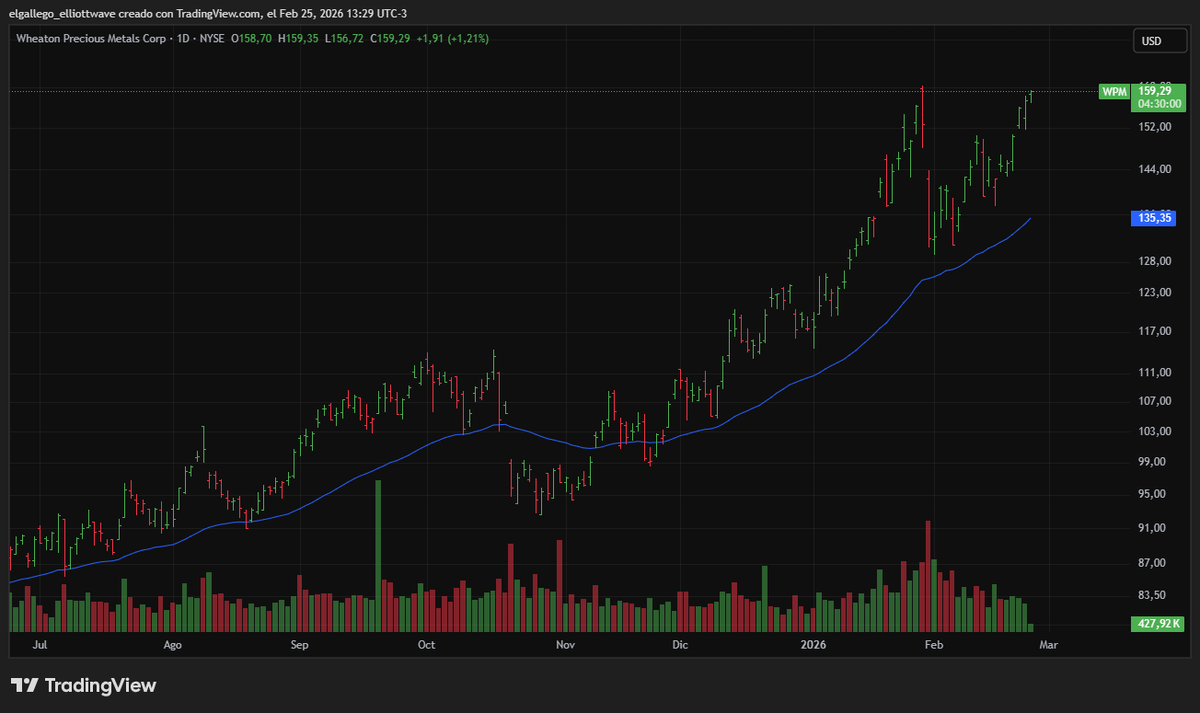1200x713 pixels.
Task: Click the Sep label on time axis
Action: point(300,645)
